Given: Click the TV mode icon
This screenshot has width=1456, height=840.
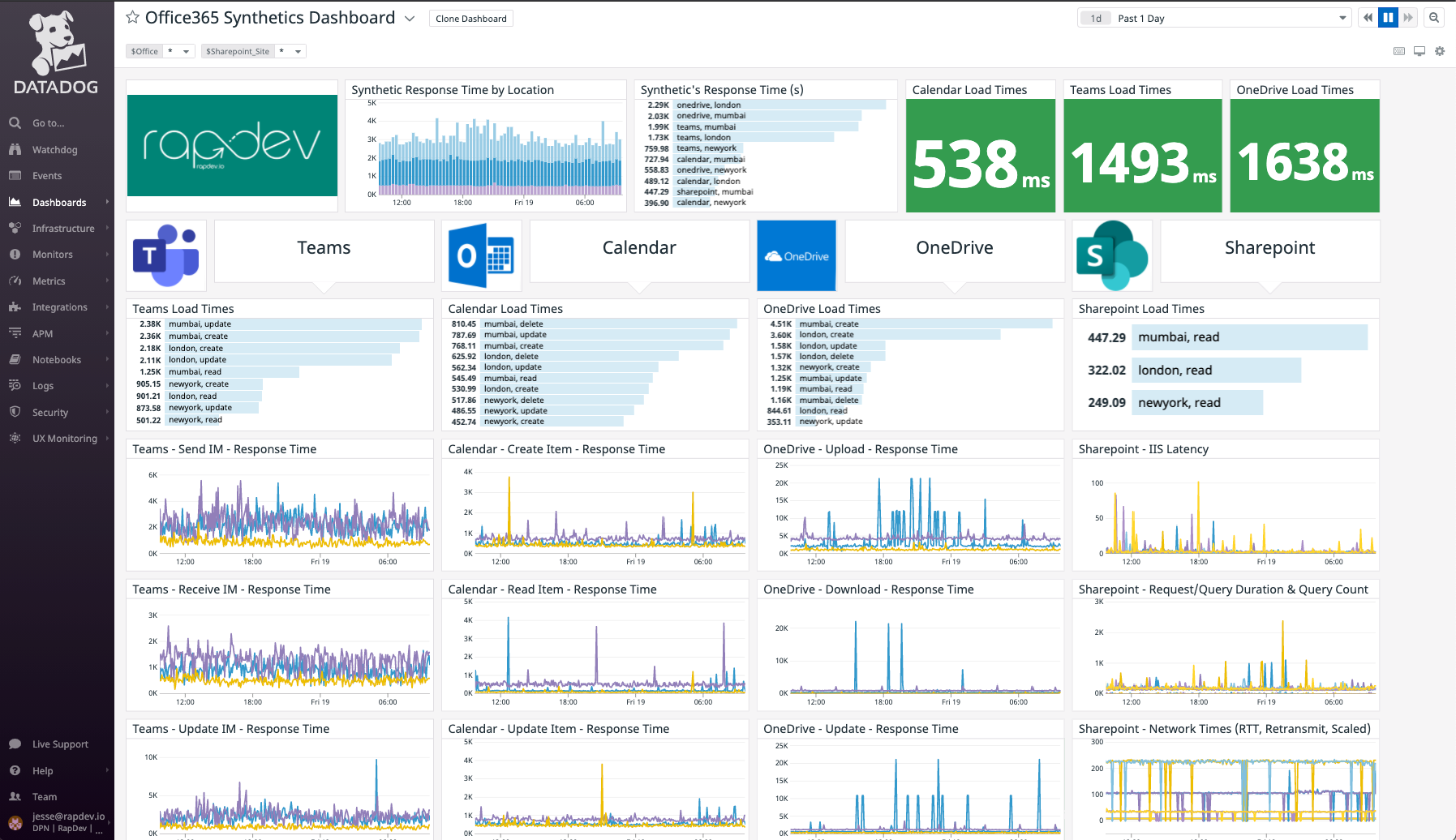Looking at the screenshot, I should pyautogui.click(x=1419, y=50).
